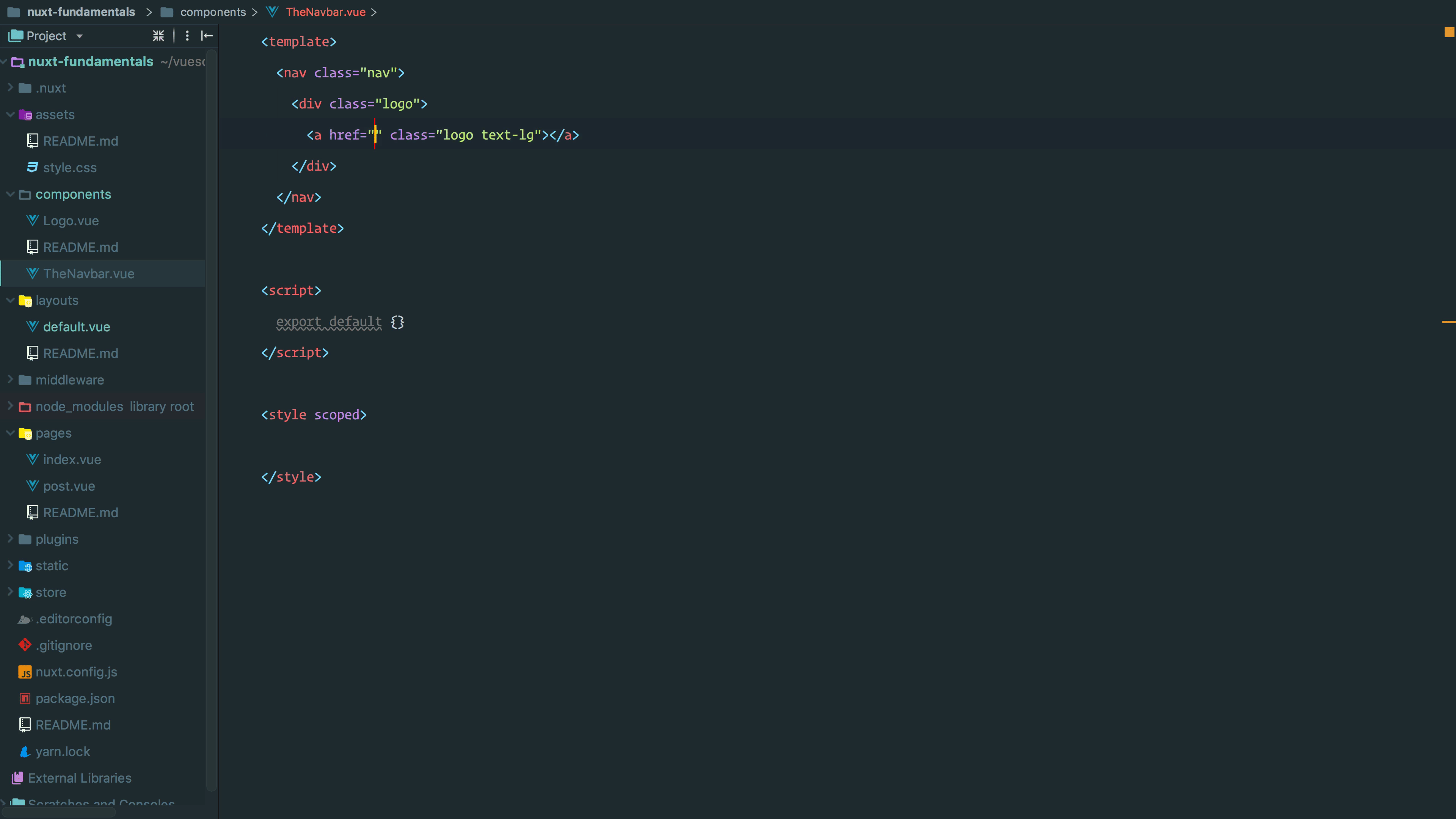Click the External Libraries icon
Viewport: 1456px width, 819px height.
coord(17,778)
